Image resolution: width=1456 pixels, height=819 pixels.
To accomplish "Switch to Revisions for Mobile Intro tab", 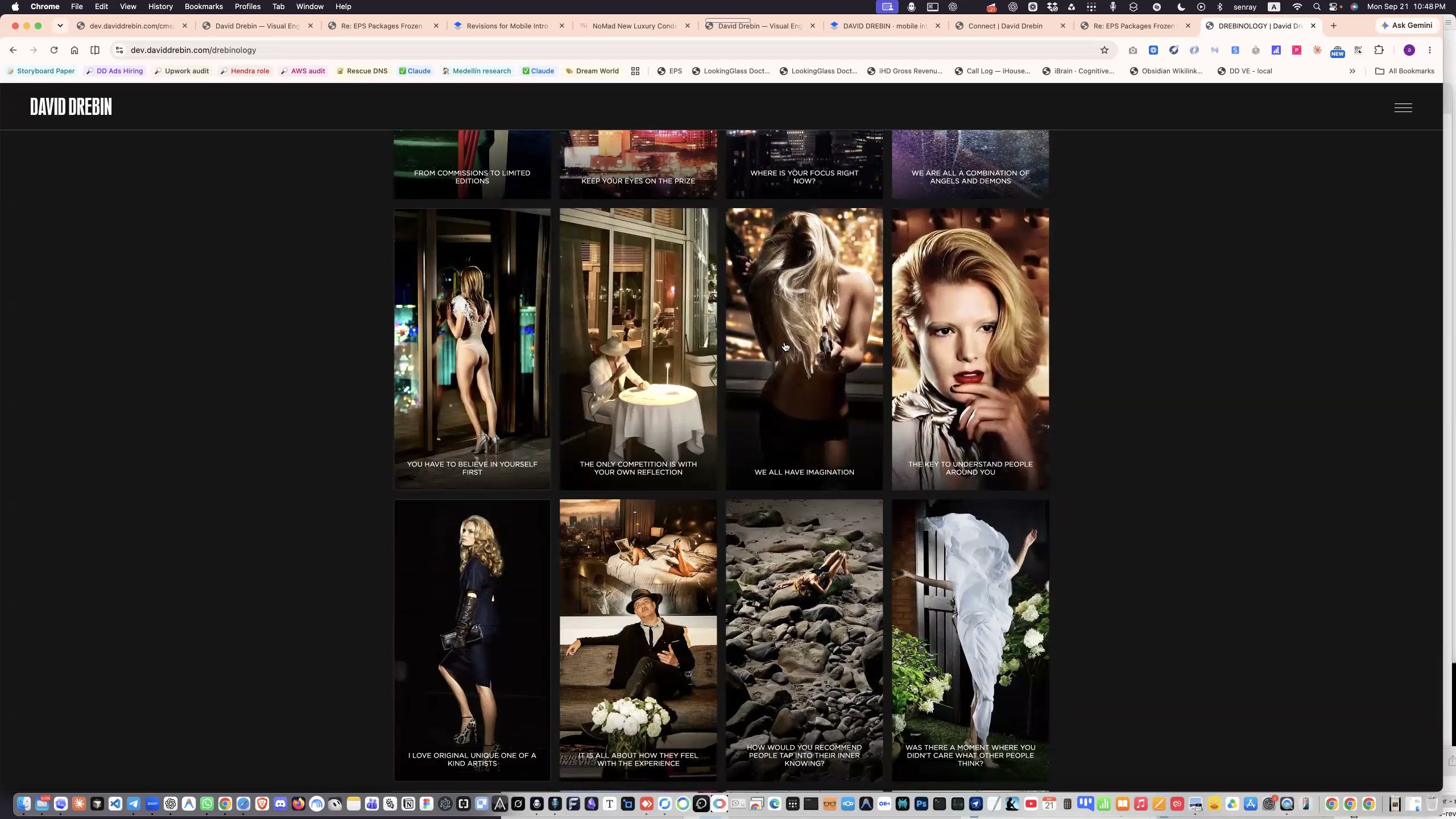I will (509, 26).
